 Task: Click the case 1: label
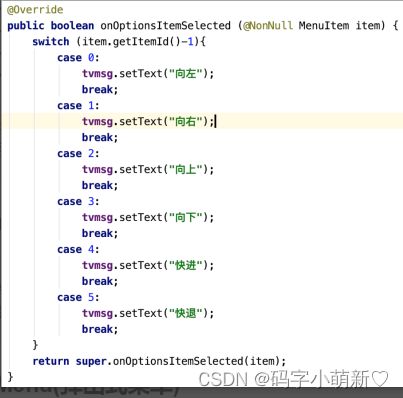tap(78, 106)
